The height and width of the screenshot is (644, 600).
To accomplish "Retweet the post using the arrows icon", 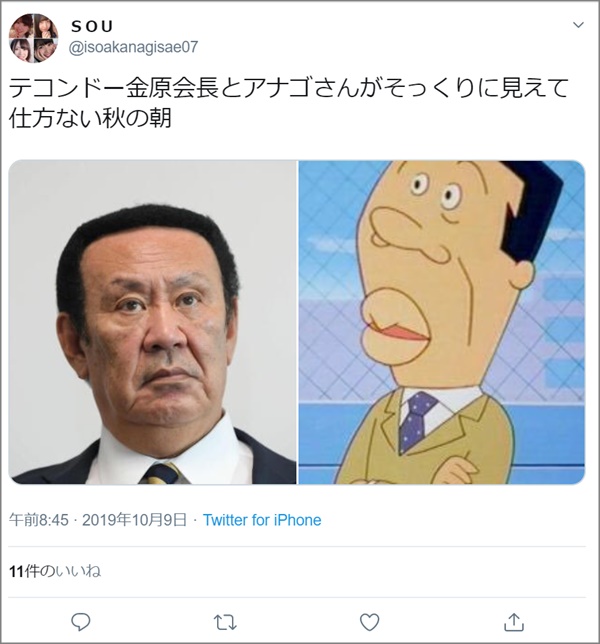I will [225, 622].
